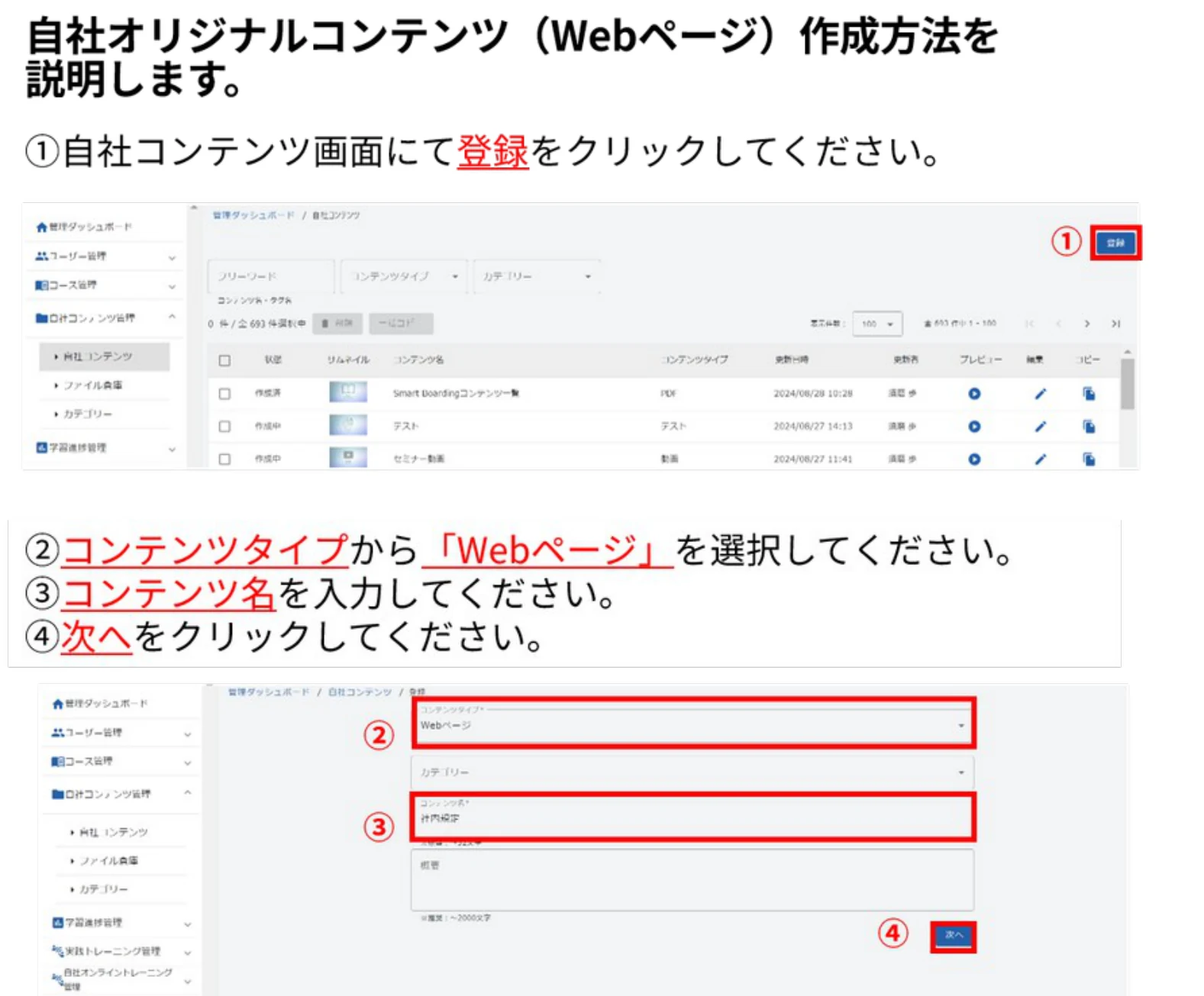Toggle header select-all checkbox in content table
This screenshot has height=996, width=1204.
coord(224,360)
